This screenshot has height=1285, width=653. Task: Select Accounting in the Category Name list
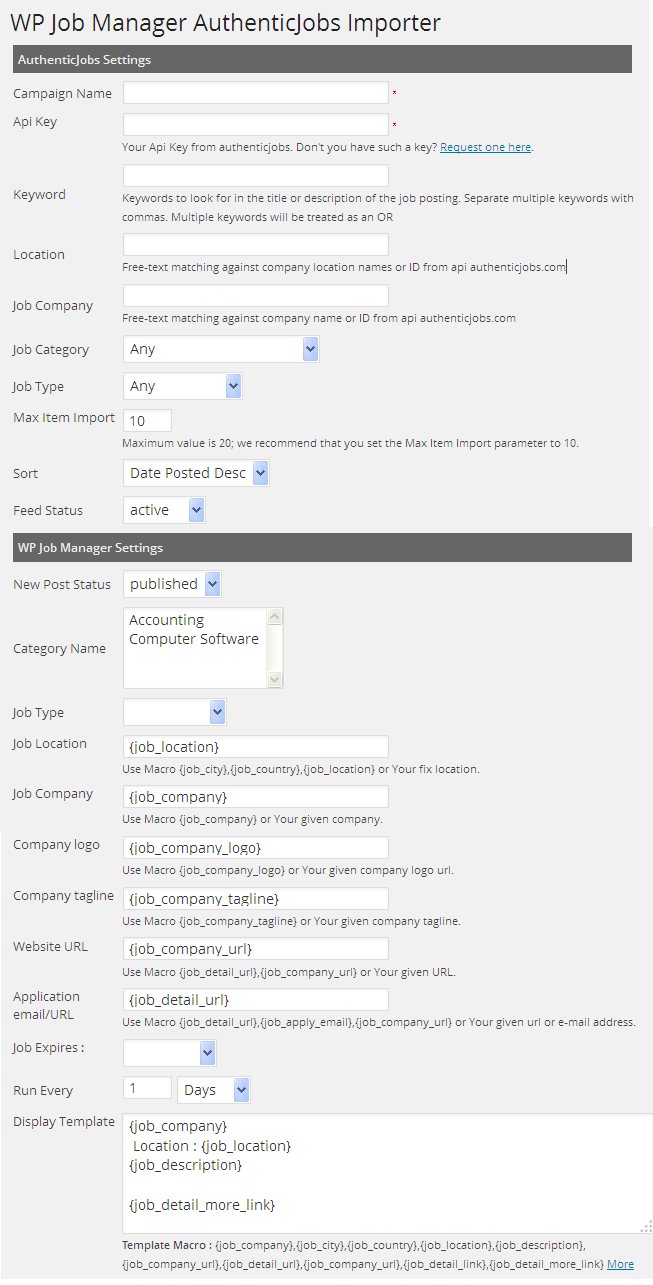coord(166,620)
